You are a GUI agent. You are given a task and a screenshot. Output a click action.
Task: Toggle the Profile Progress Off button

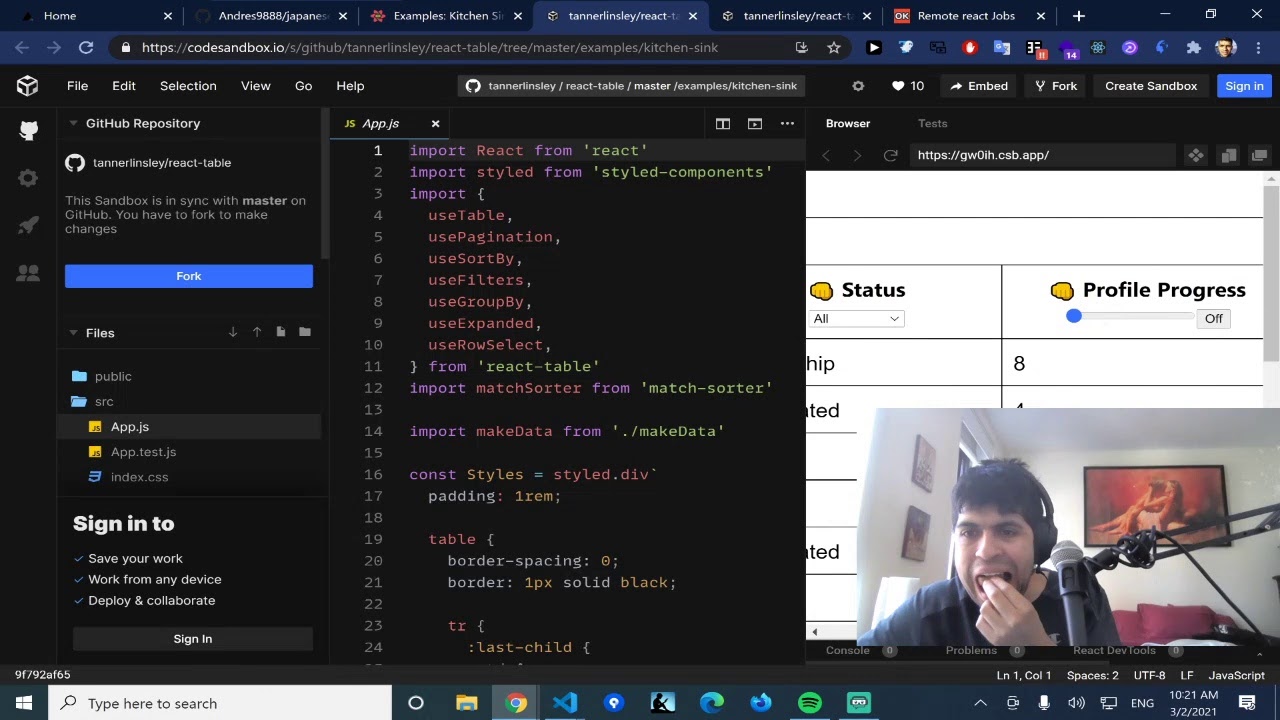[1213, 318]
